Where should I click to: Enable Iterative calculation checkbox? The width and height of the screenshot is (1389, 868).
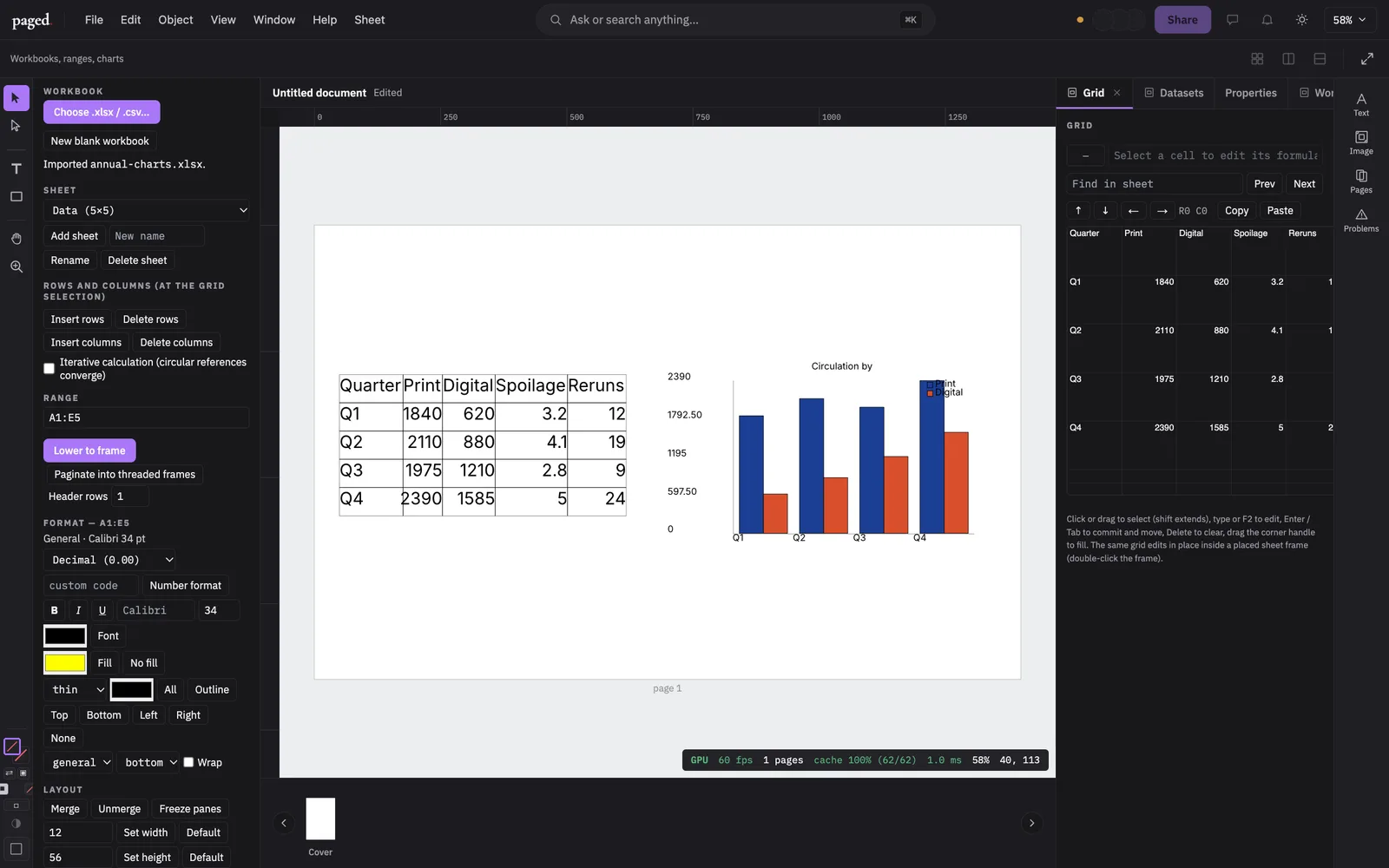pyautogui.click(x=49, y=369)
